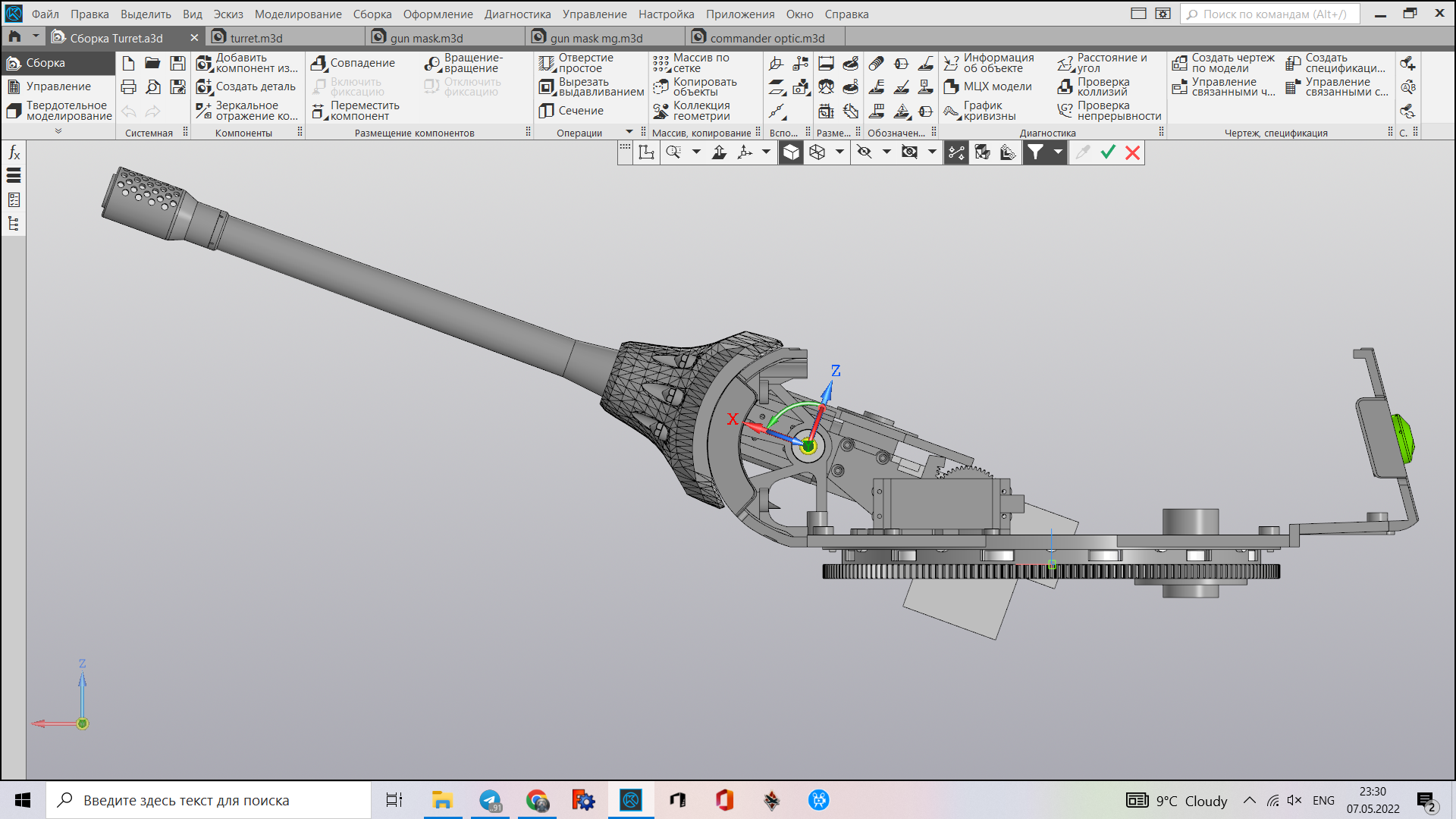Click the Управление mode button
Image resolution: width=1456 pixels, height=819 pixels.
58,86
